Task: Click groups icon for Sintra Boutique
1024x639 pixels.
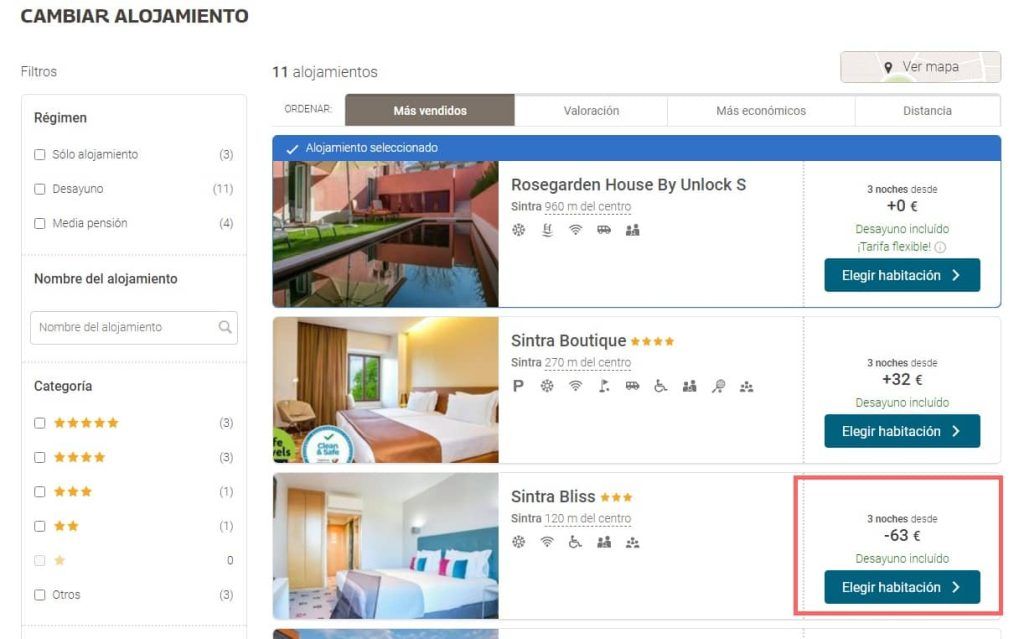Action: point(746,387)
